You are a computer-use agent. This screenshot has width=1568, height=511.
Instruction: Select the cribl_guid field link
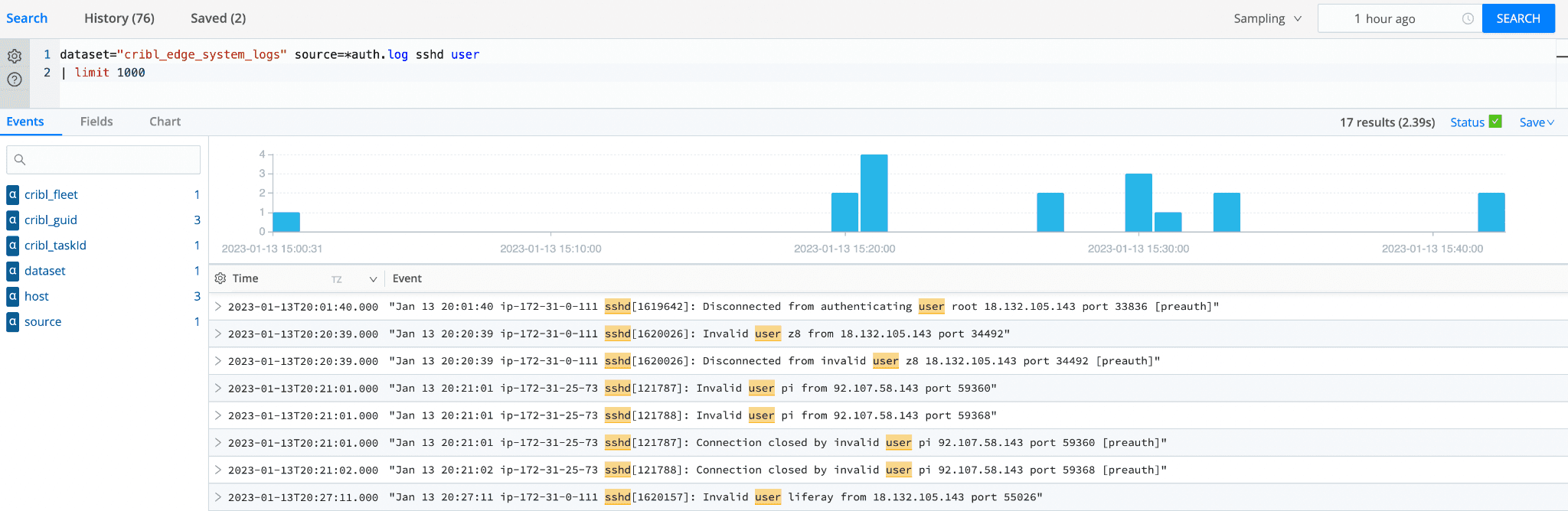51,220
